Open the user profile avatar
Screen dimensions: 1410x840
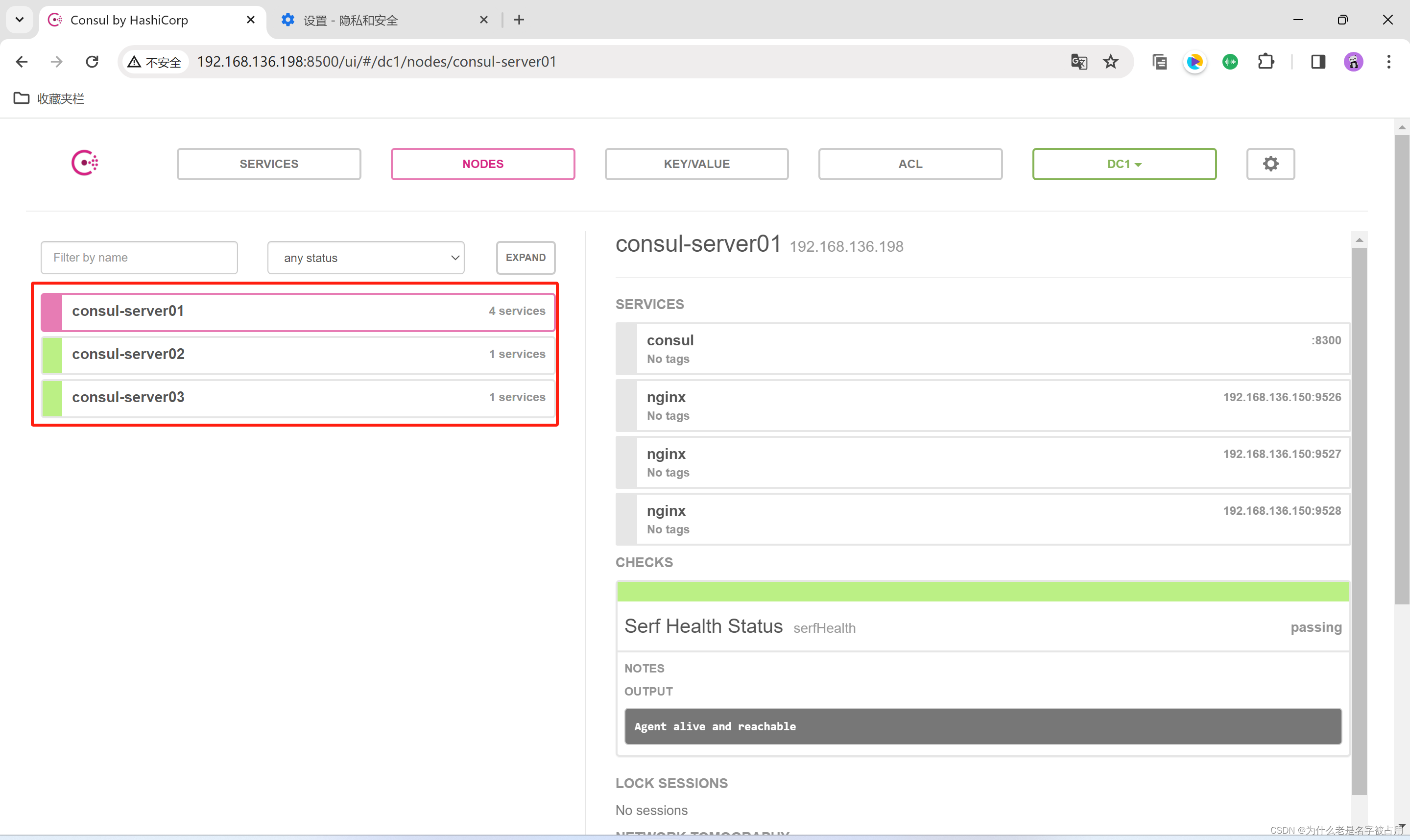[x=1353, y=62]
